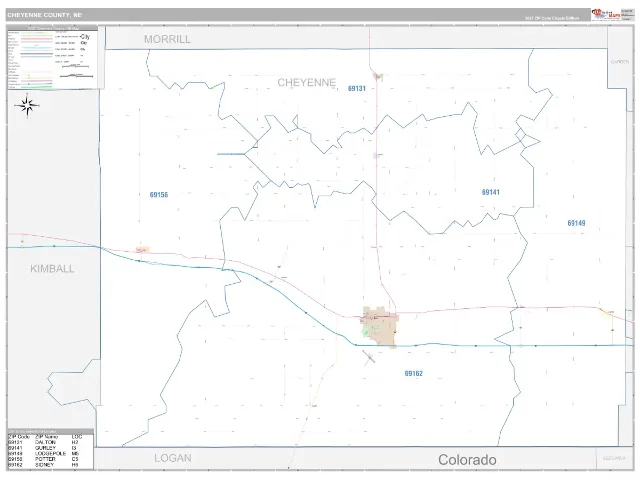Click the edition text in the title bar

[552, 18]
